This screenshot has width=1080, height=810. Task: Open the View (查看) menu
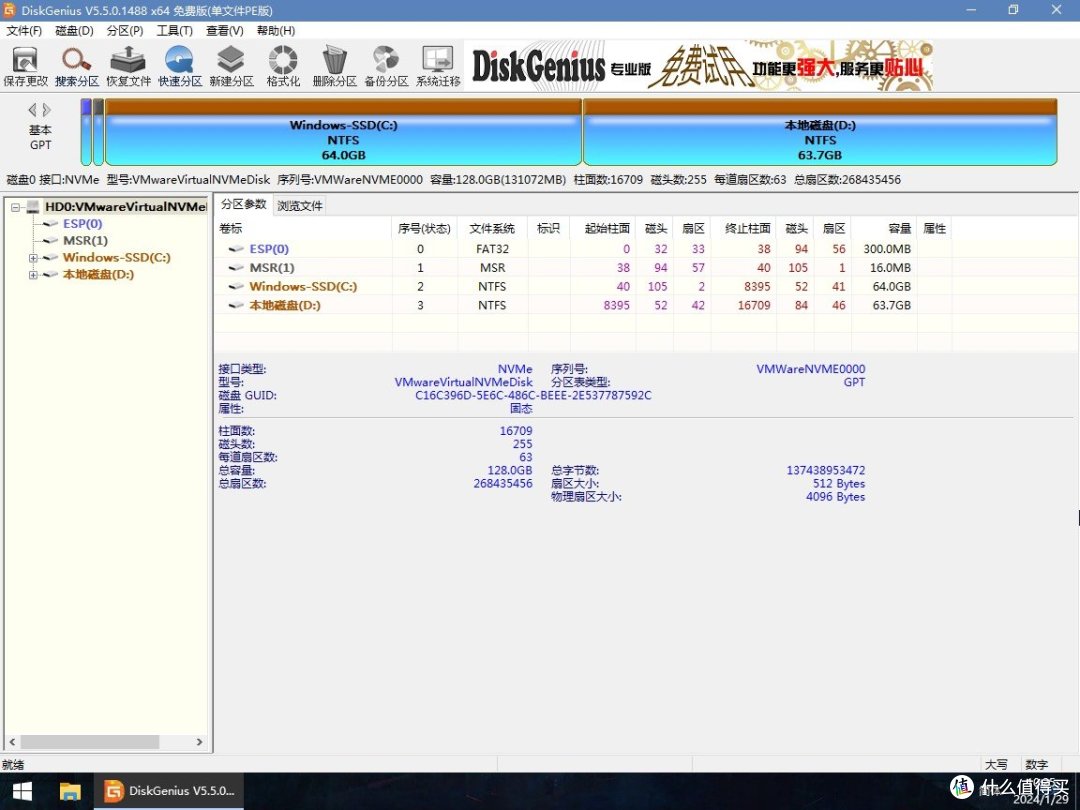pos(225,31)
